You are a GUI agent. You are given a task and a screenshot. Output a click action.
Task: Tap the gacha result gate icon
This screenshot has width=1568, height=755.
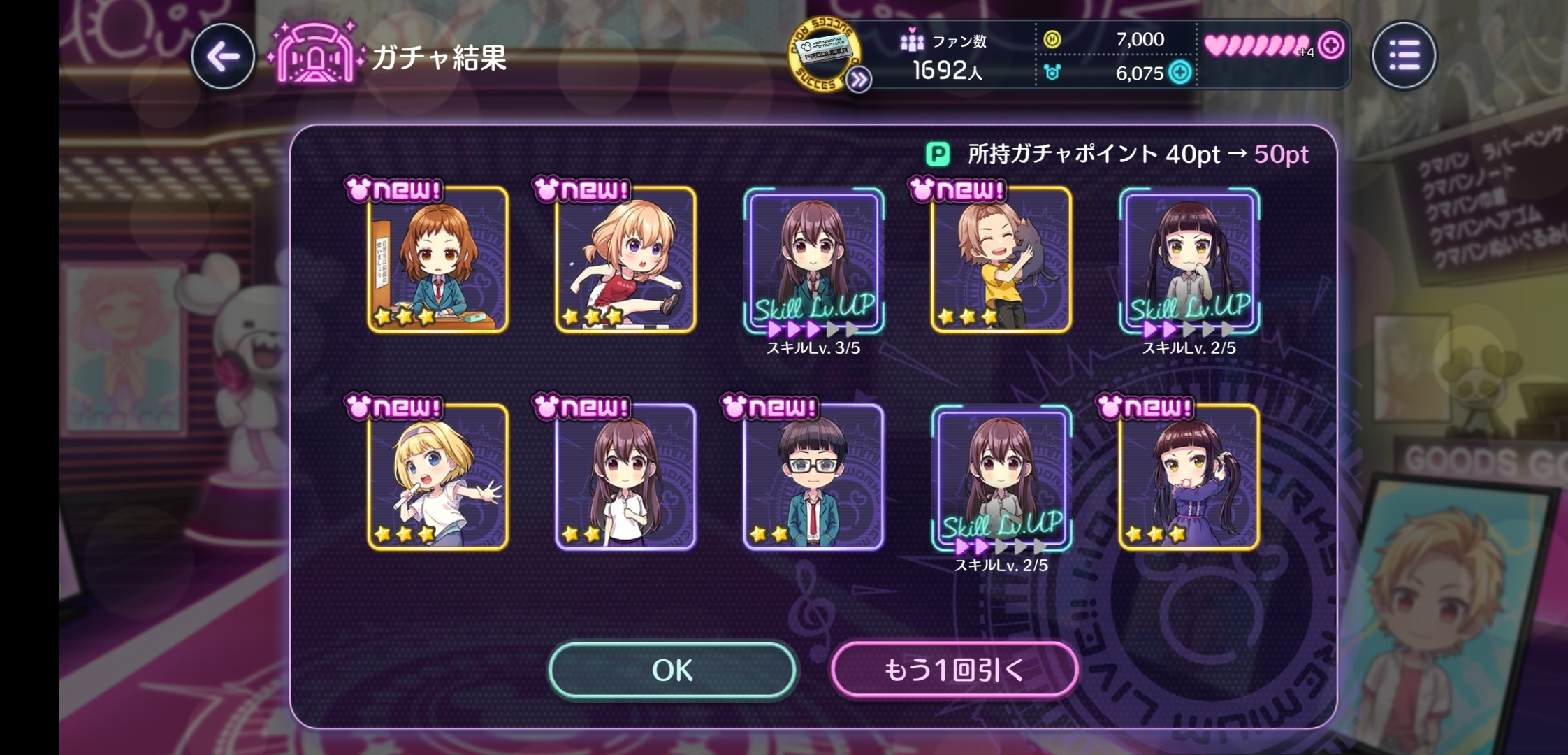[x=315, y=54]
